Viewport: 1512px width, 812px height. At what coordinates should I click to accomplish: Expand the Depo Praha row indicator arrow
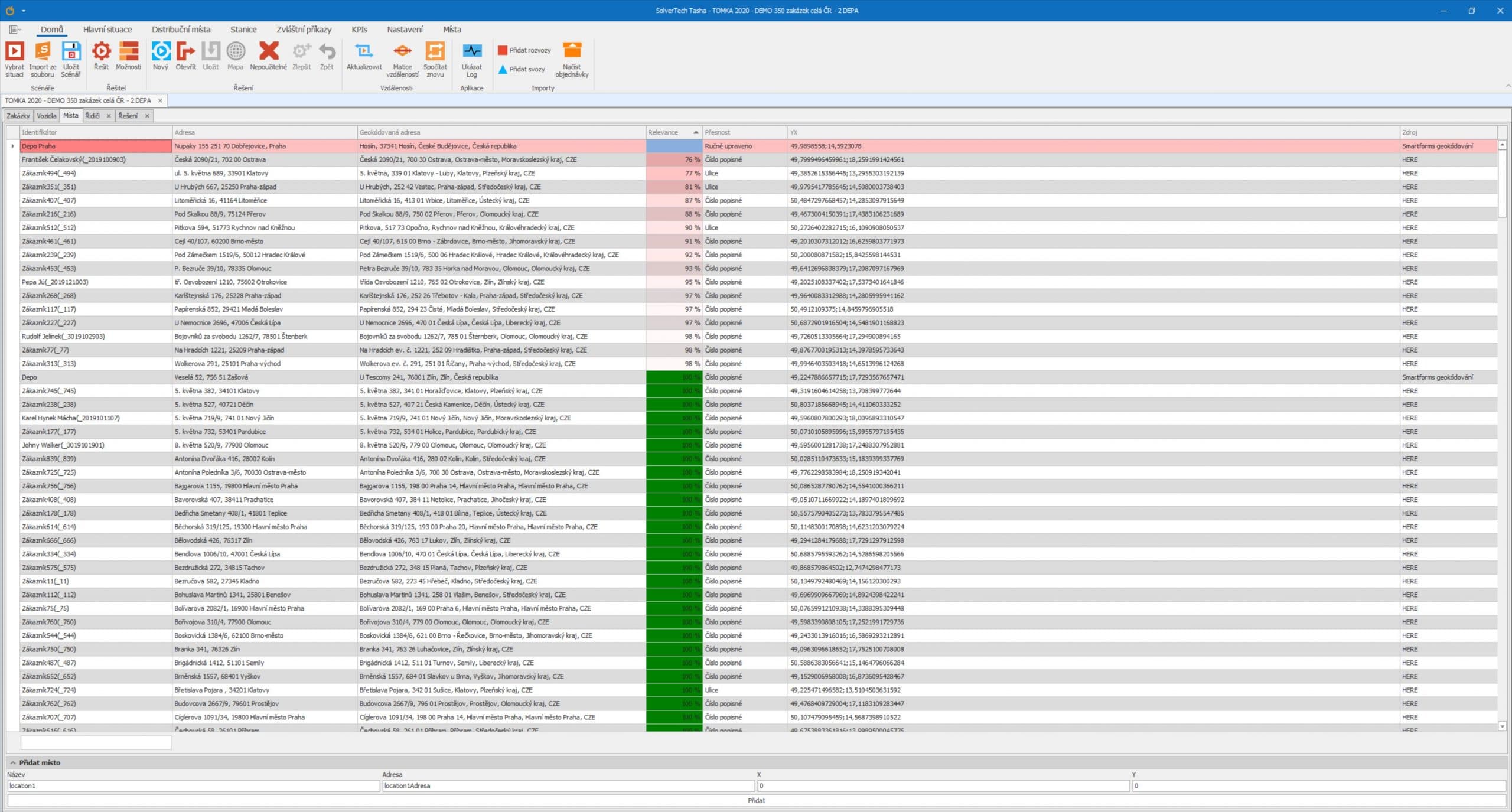tap(12, 146)
